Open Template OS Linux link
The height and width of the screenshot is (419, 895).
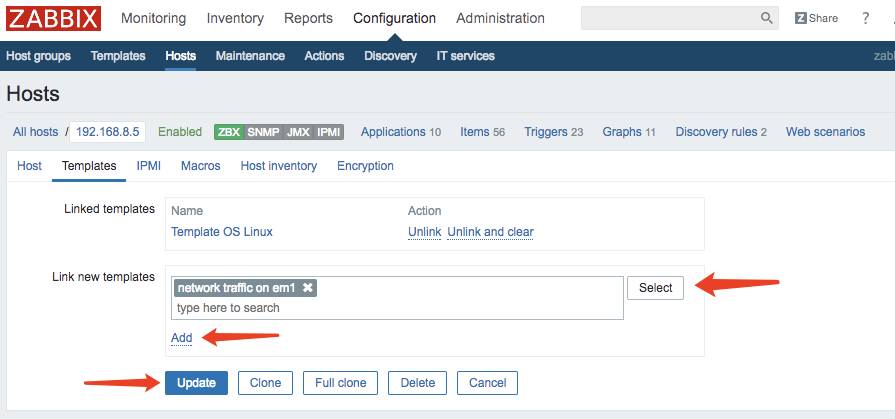[x=222, y=232]
